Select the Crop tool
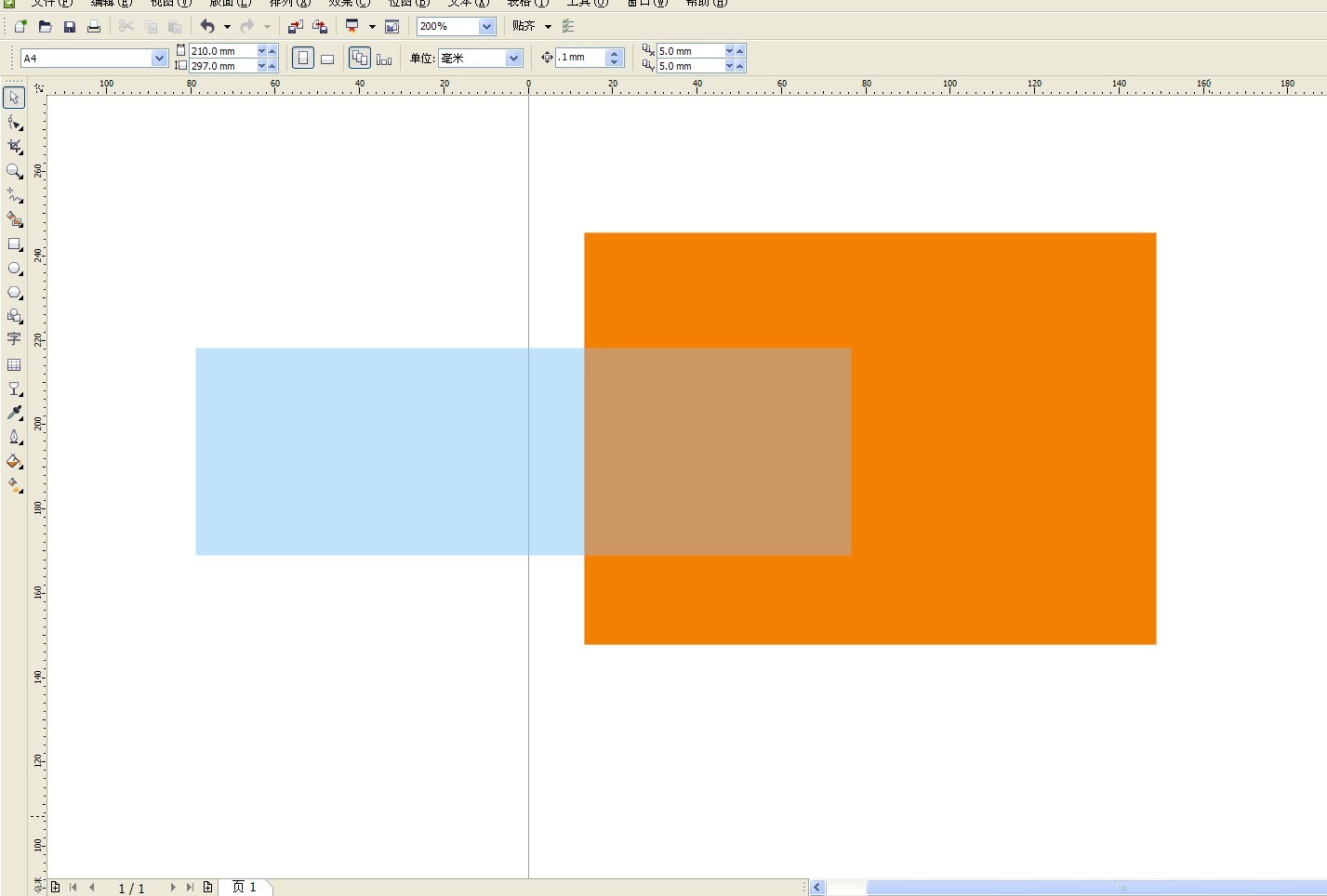1327x896 pixels. point(14,147)
